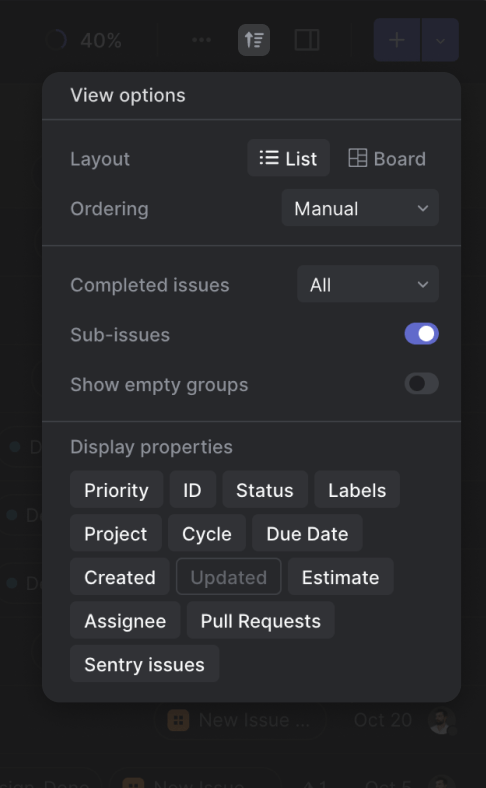Toggle the Cycle display property

[207, 534]
